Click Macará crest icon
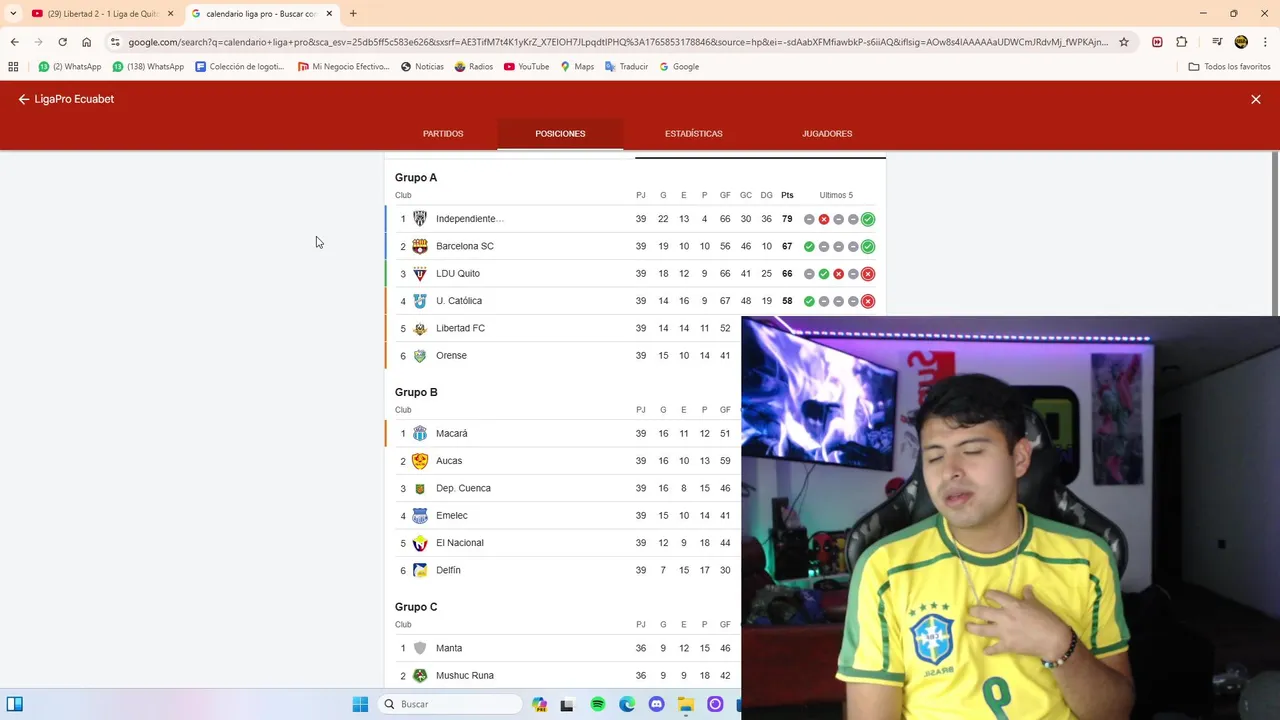Image resolution: width=1280 pixels, height=720 pixels. (420, 434)
